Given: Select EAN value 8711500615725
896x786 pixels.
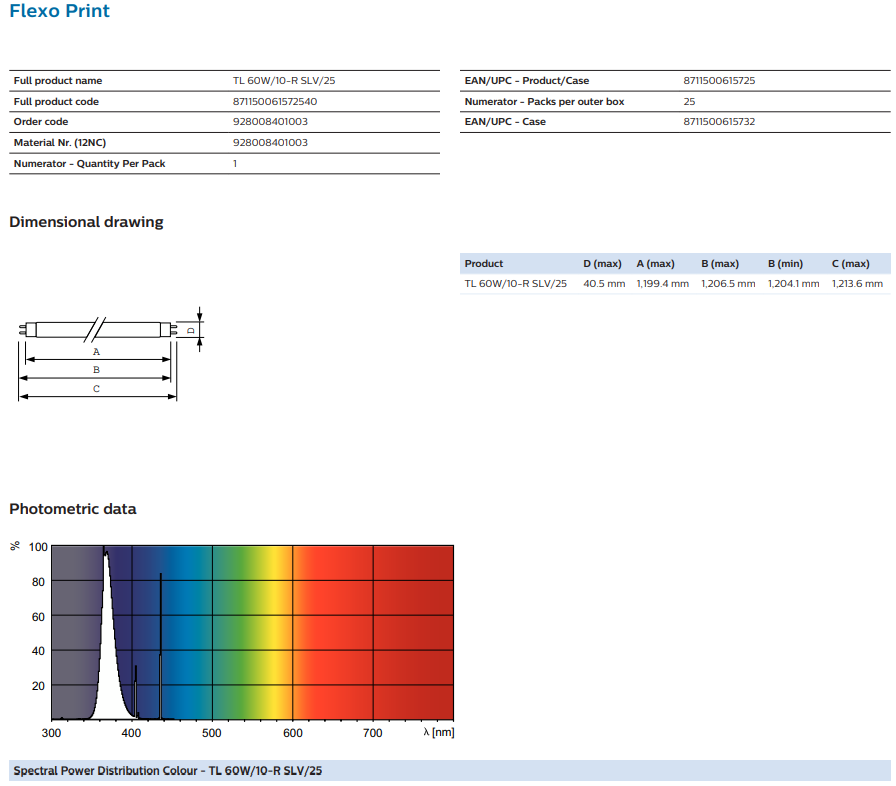Looking at the screenshot, I should tap(719, 81).
